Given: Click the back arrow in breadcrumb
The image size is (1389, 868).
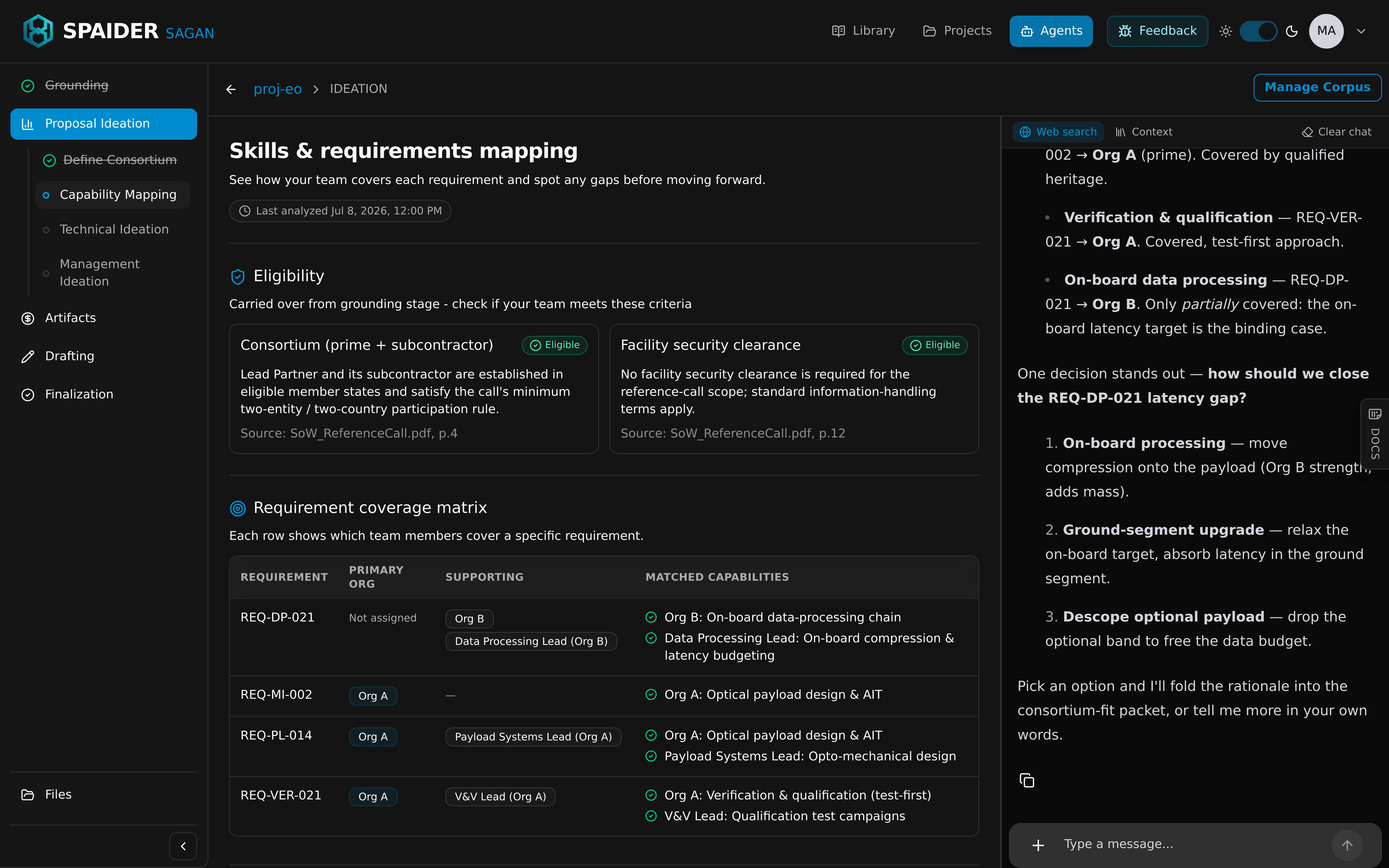Looking at the screenshot, I should (x=231, y=89).
